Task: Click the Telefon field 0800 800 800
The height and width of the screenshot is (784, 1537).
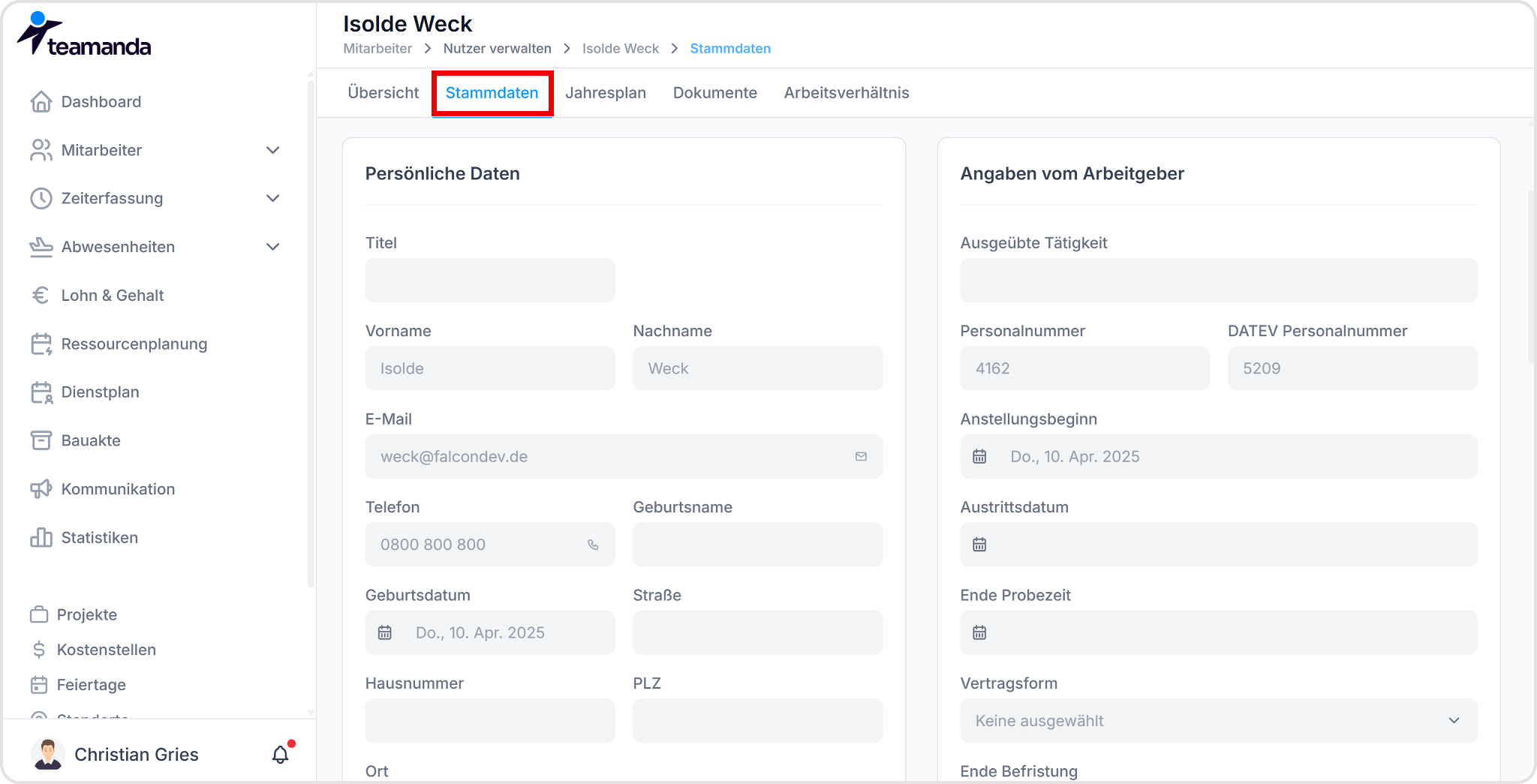Action: tap(490, 545)
